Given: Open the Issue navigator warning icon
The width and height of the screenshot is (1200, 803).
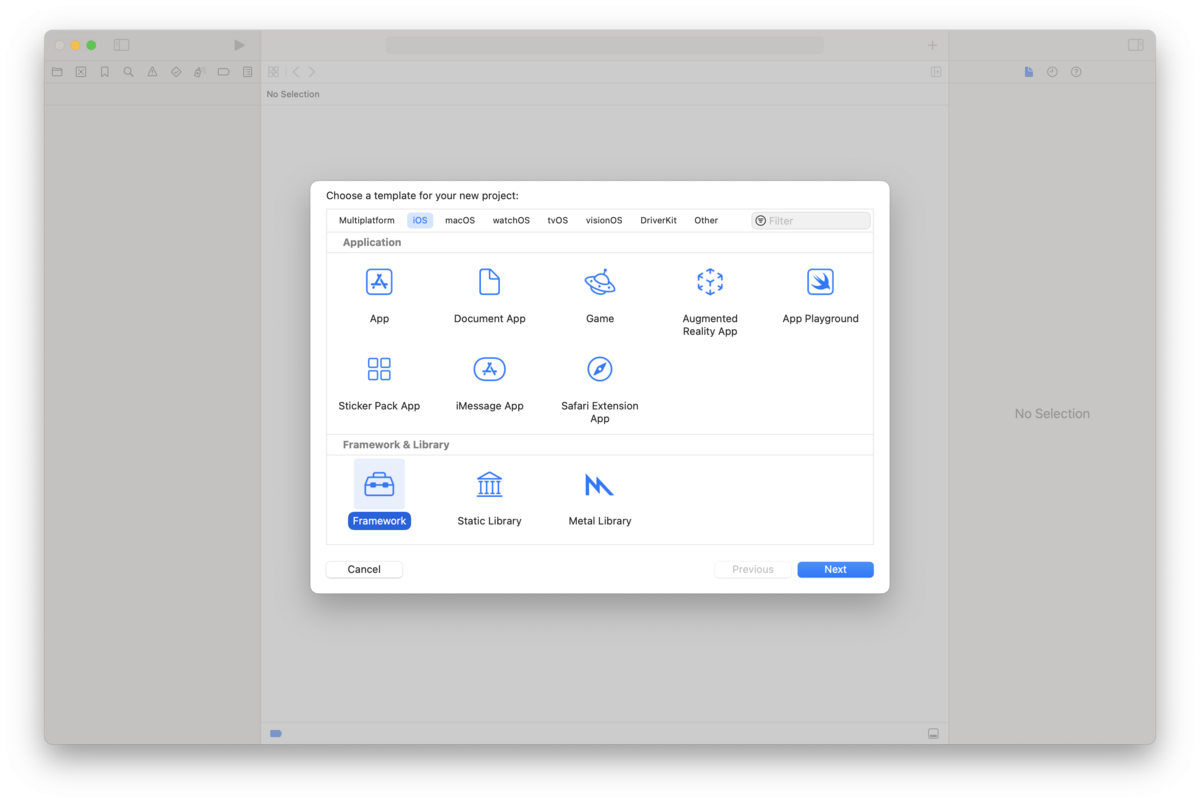Looking at the screenshot, I should pyautogui.click(x=152, y=72).
